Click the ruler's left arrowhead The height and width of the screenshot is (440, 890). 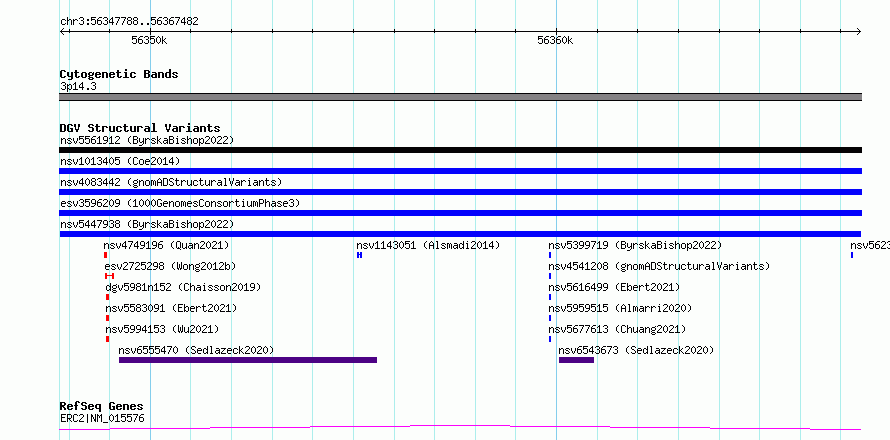coord(62,32)
